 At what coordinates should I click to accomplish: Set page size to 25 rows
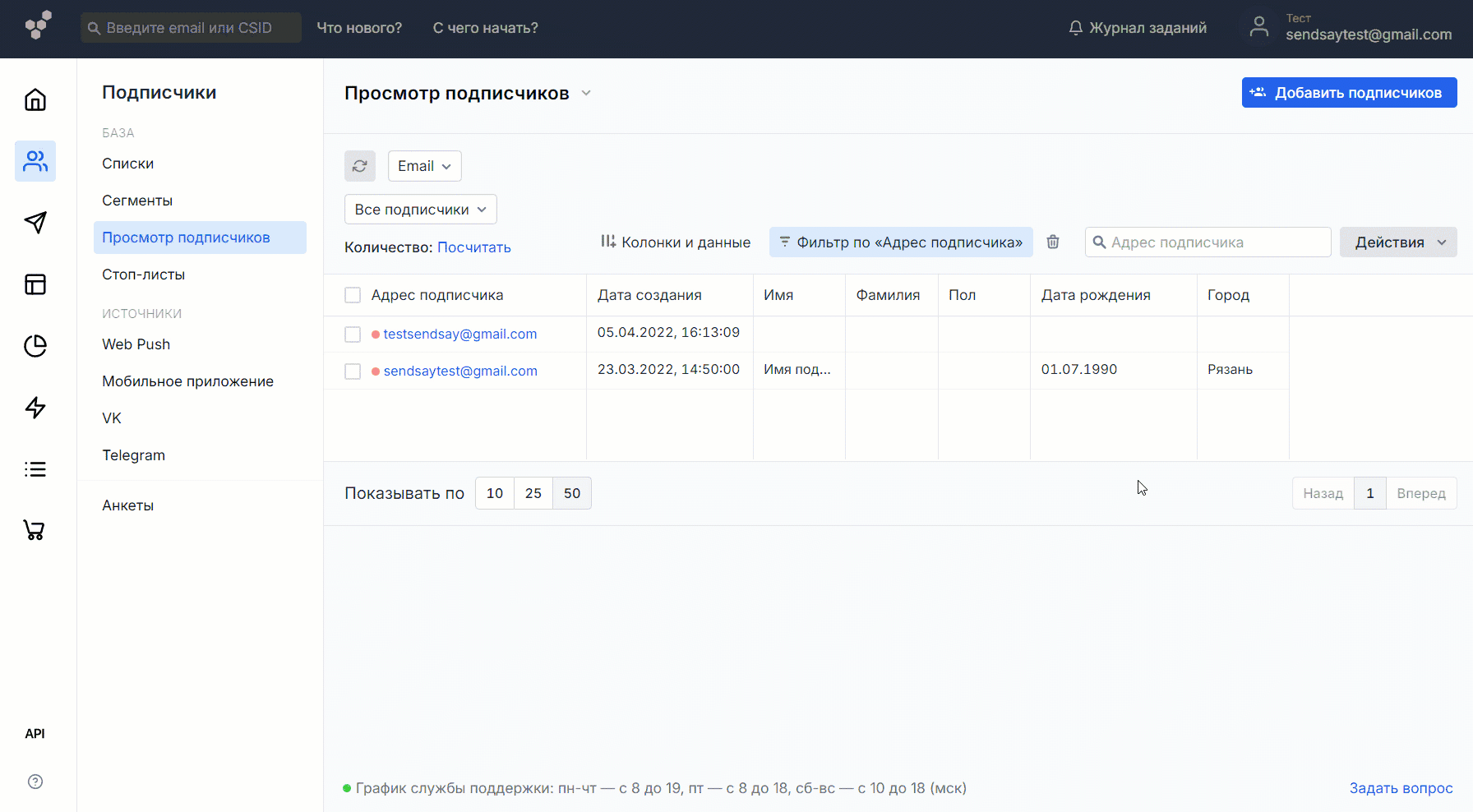pos(533,493)
